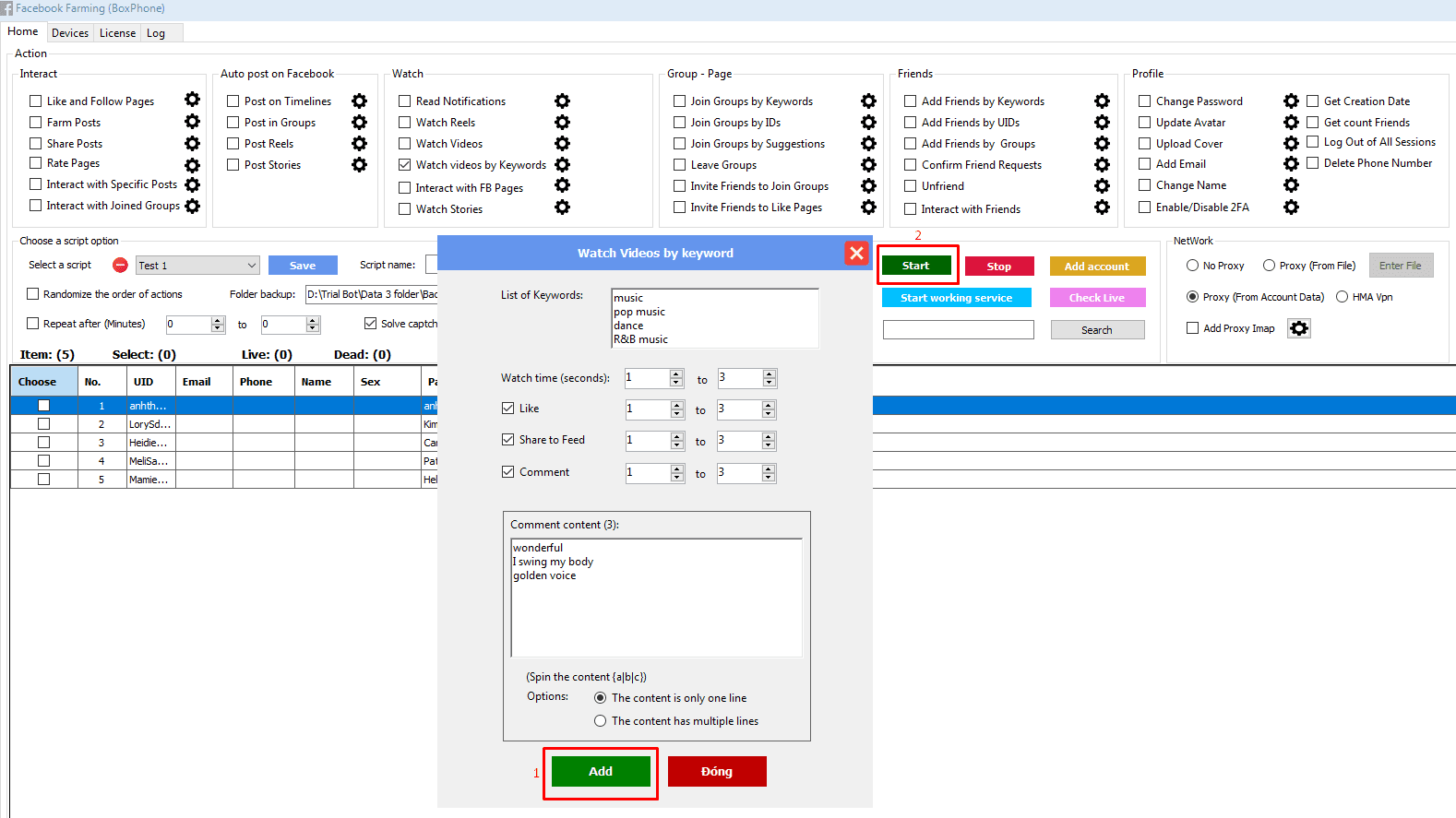The height and width of the screenshot is (818, 1456).
Task: Open Add Proxy Imap settings gear
Action: tap(1299, 328)
